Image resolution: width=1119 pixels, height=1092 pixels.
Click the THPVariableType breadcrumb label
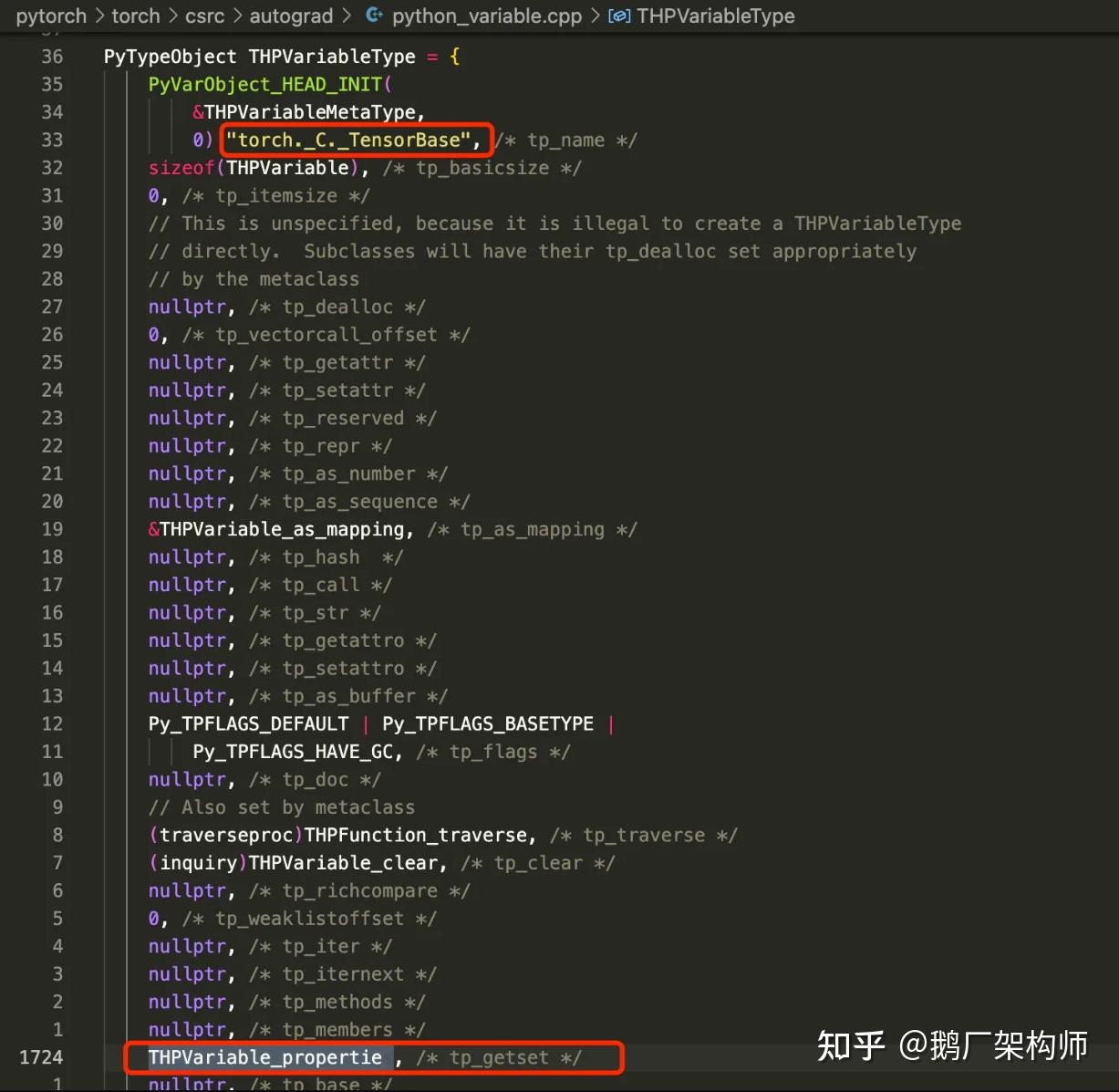[716, 16]
